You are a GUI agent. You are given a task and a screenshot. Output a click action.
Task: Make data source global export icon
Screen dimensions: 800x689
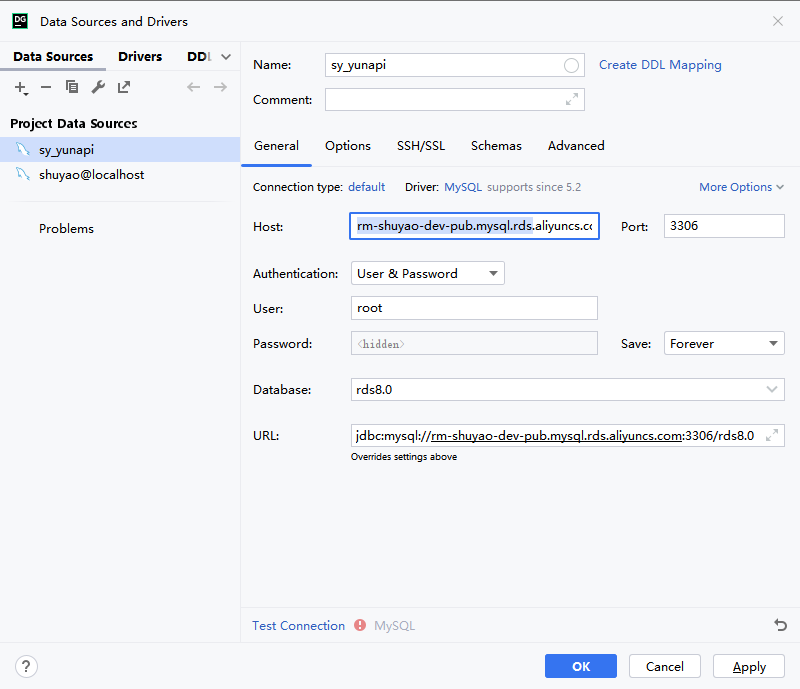(124, 87)
